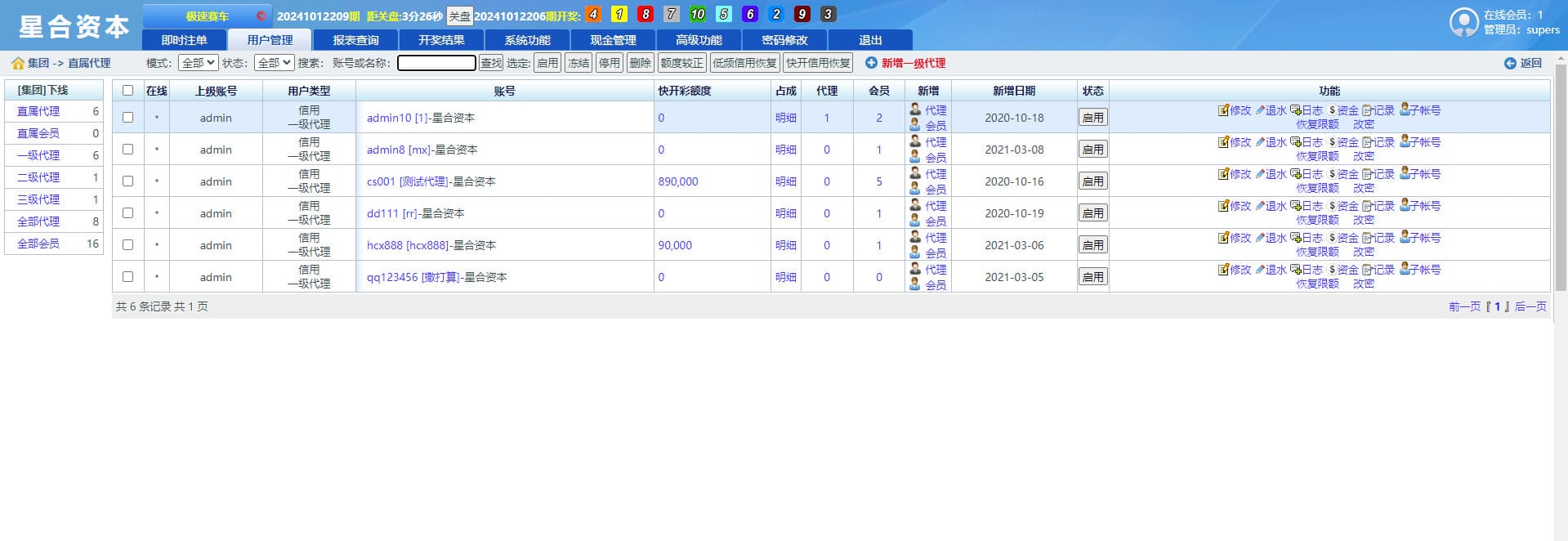Focus the 账号或名称 search input field

[436, 63]
